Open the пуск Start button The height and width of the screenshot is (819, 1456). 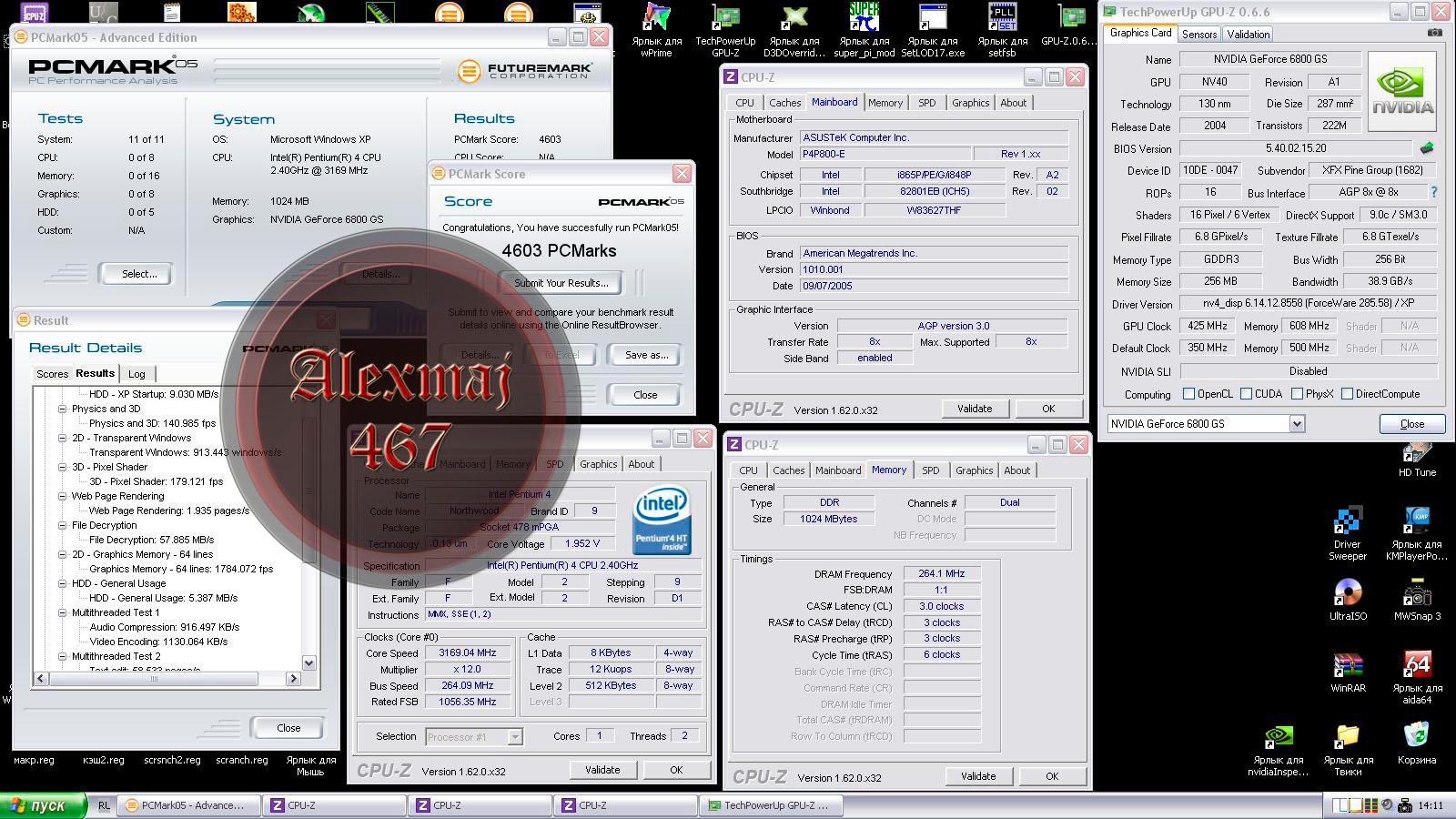(43, 805)
